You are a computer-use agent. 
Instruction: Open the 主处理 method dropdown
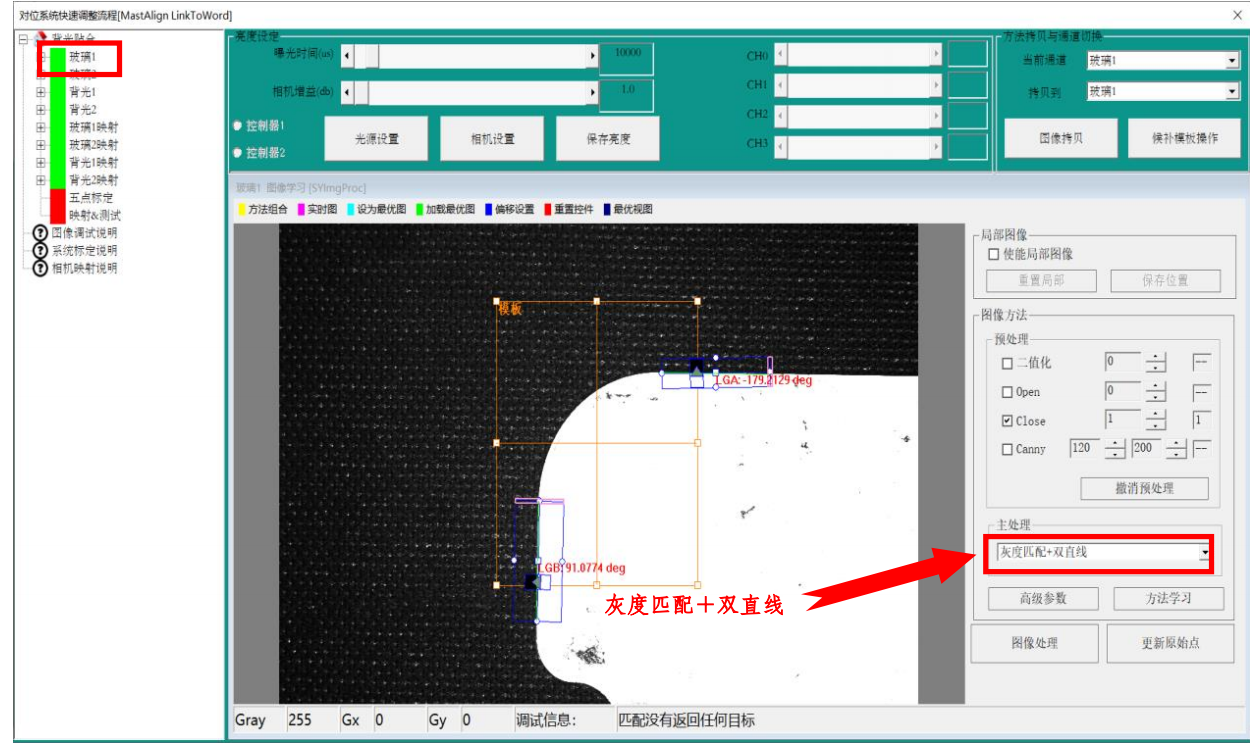pyautogui.click(x=1204, y=552)
